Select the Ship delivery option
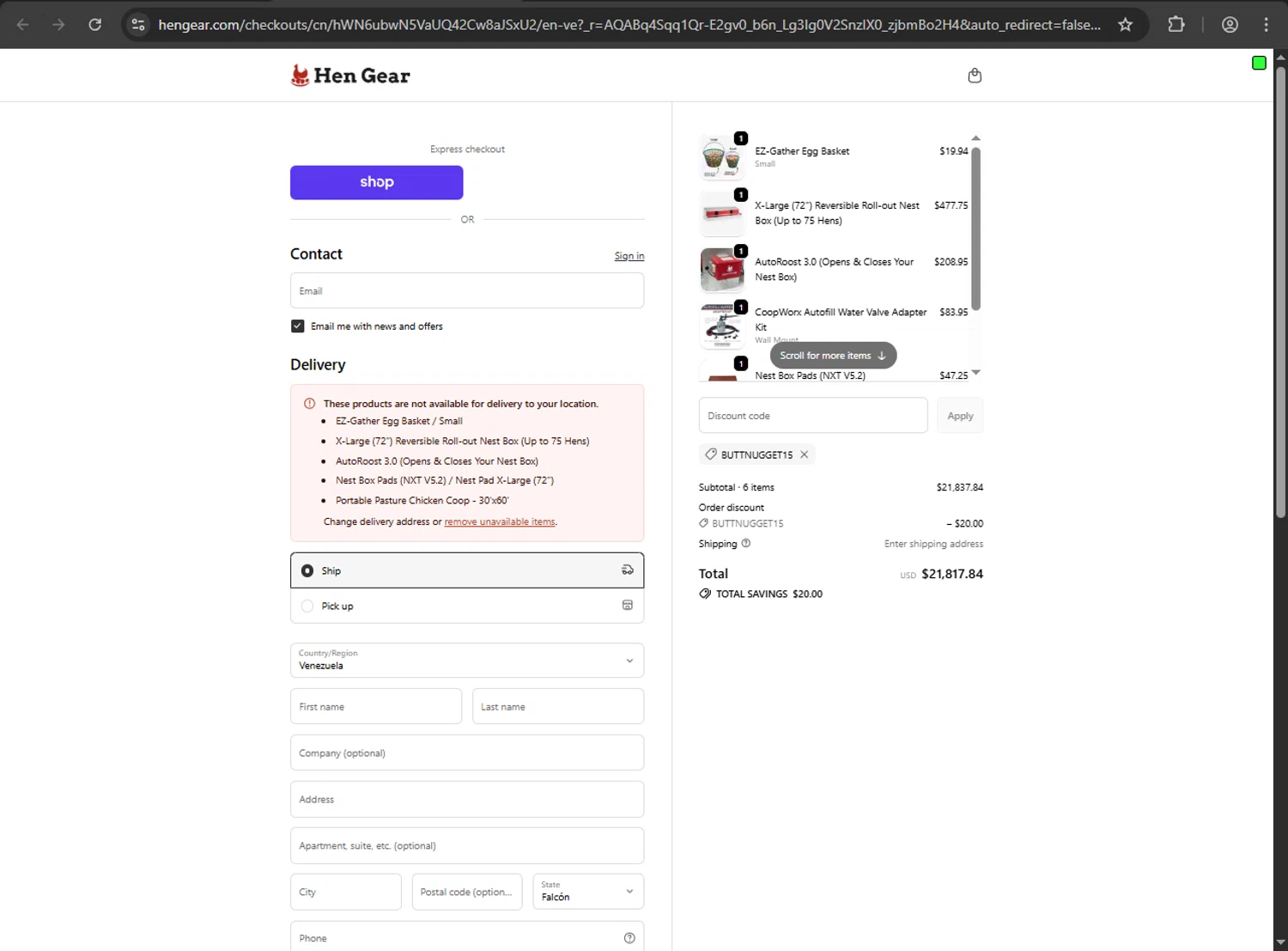The width and height of the screenshot is (1288, 951). click(467, 570)
